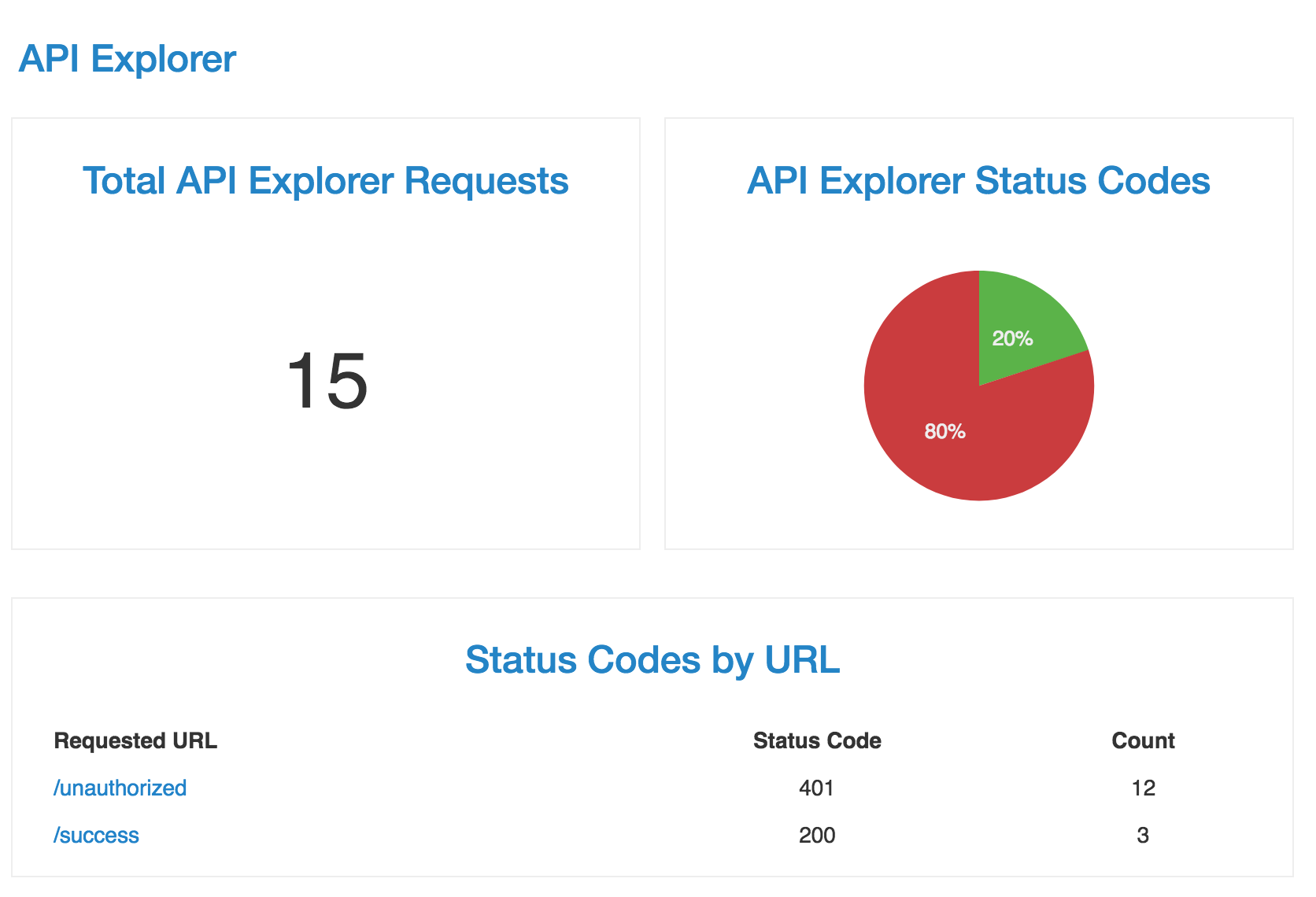Click the Status Codes by URL title
The width and height of the screenshot is (1316, 897).
(652, 660)
